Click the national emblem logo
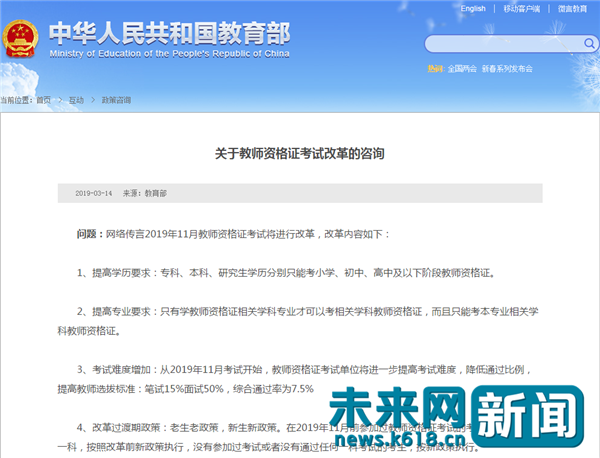This screenshot has height=458, width=600. pyautogui.click(x=20, y=39)
